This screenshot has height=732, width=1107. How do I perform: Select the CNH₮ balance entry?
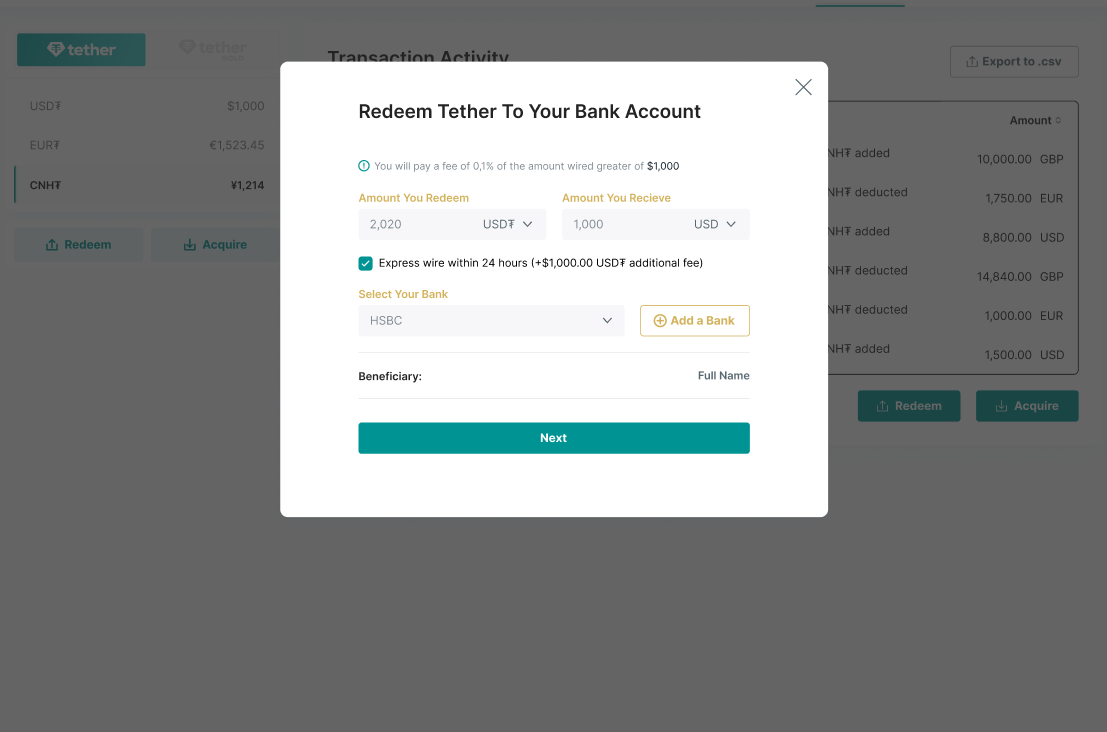pyautogui.click(x=140, y=185)
